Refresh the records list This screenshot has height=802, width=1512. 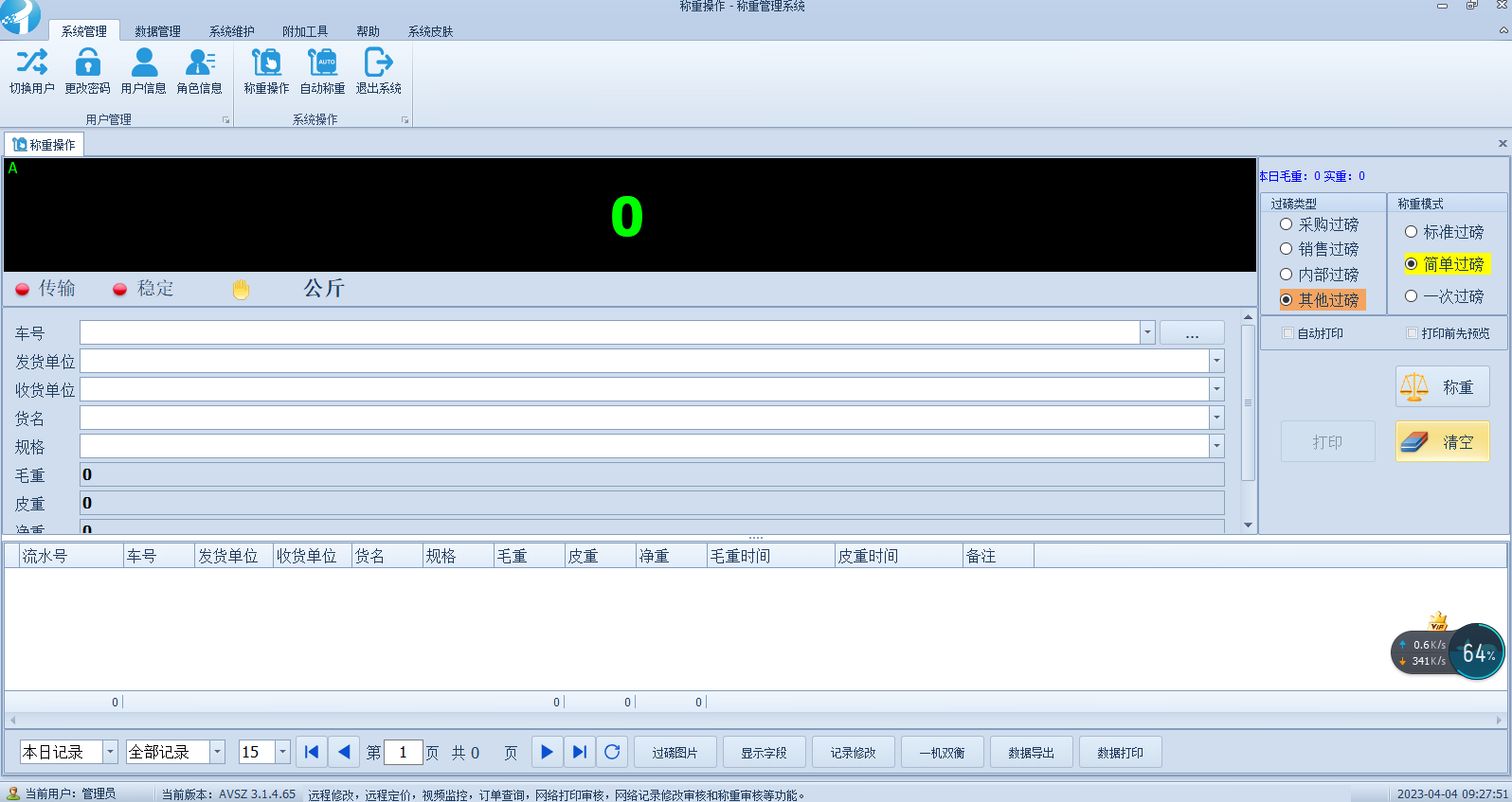[612, 752]
